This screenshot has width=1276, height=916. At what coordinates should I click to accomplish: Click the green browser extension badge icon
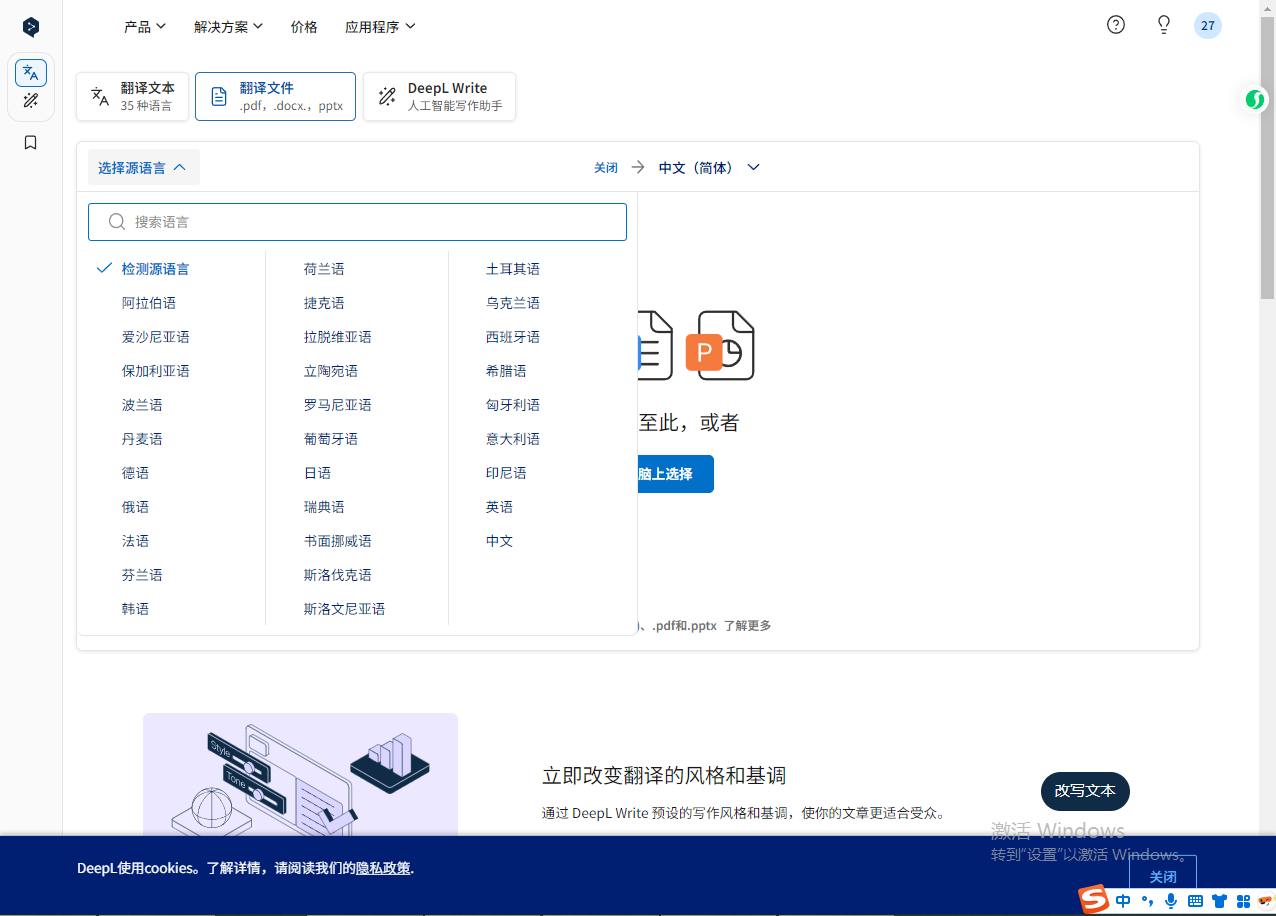tap(1254, 99)
